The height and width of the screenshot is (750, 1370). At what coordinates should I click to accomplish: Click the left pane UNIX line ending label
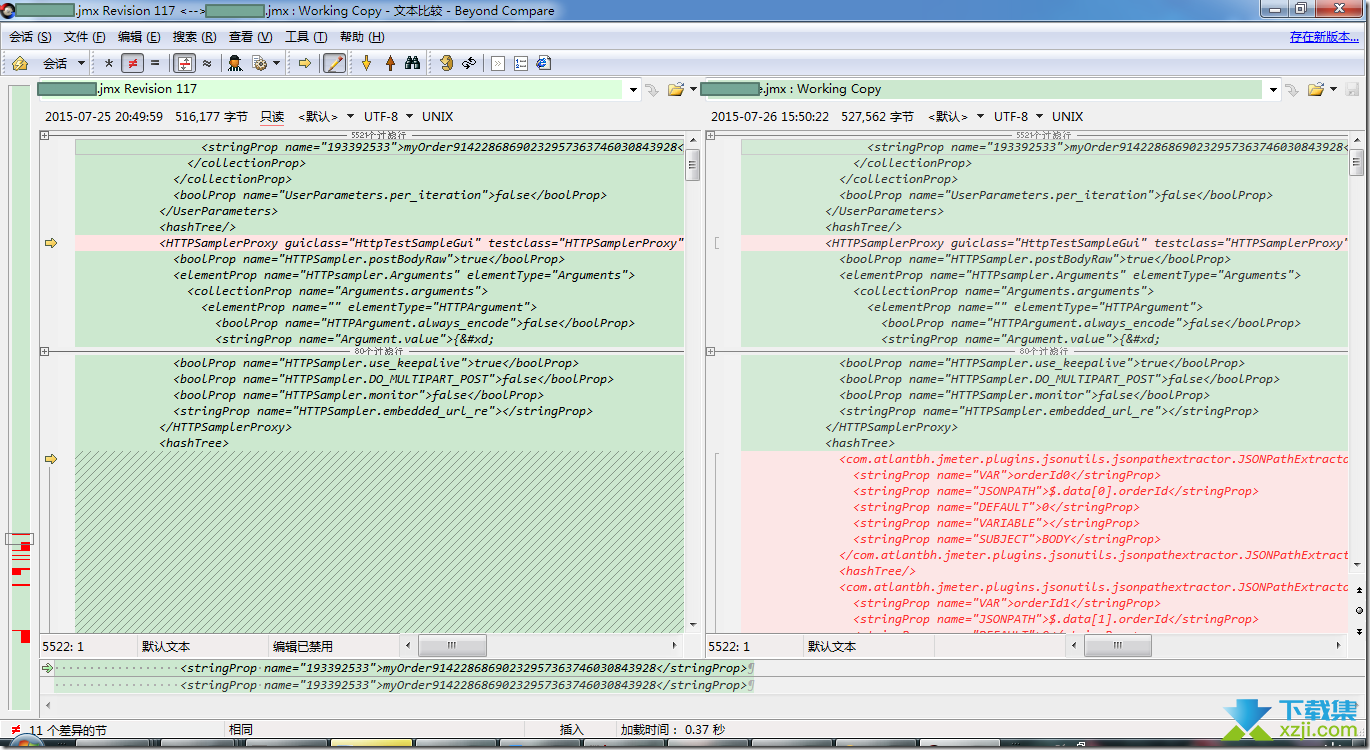pos(437,117)
